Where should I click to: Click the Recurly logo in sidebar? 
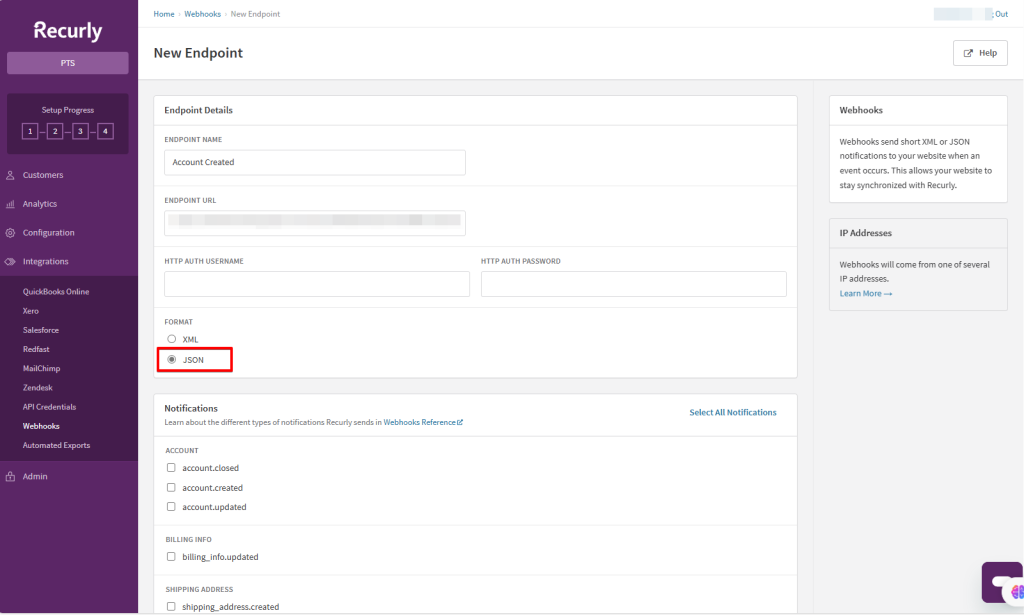point(67,30)
